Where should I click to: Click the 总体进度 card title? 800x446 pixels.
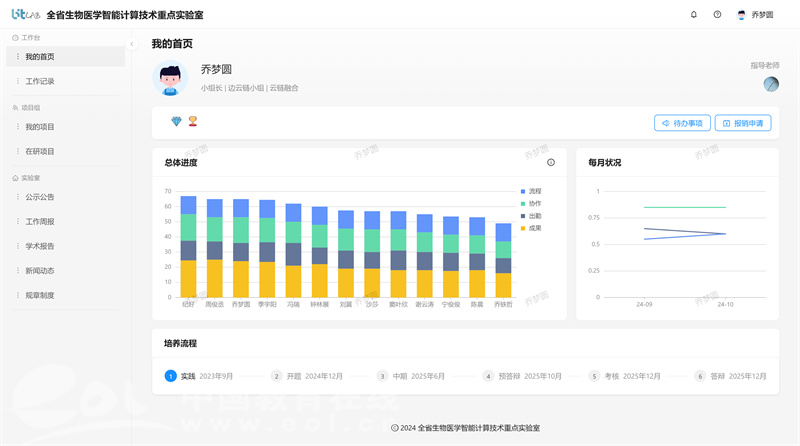pos(181,163)
